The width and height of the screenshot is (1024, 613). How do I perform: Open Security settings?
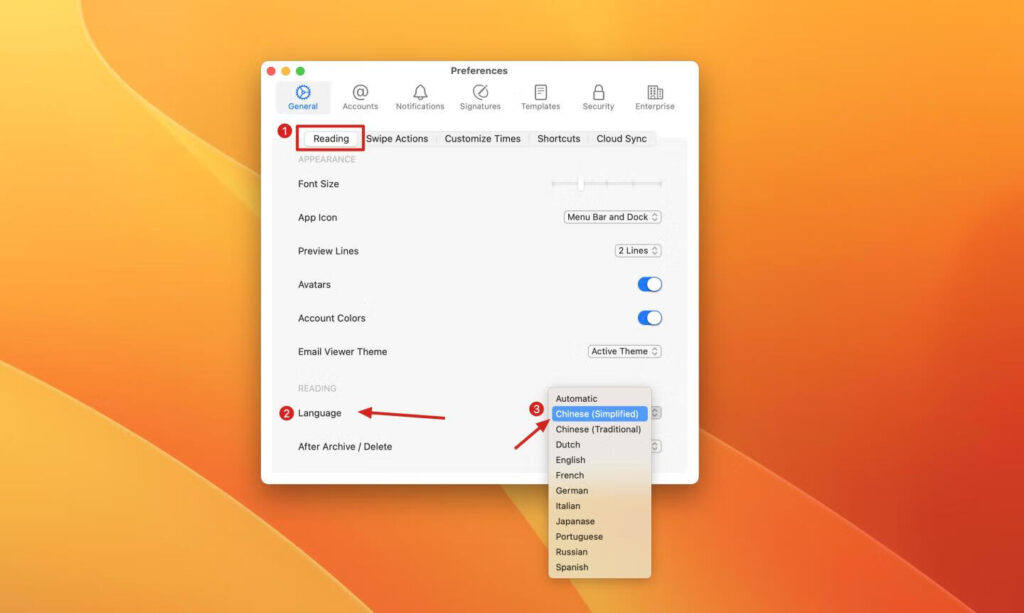pos(598,95)
